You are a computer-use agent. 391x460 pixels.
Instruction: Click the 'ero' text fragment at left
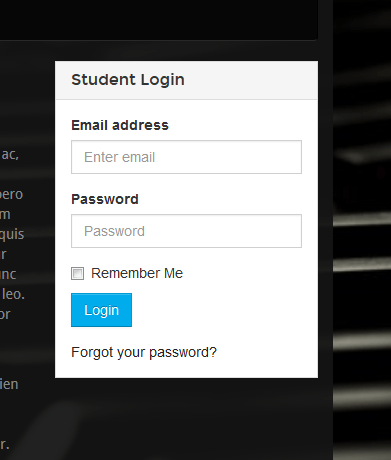click(x=11, y=194)
